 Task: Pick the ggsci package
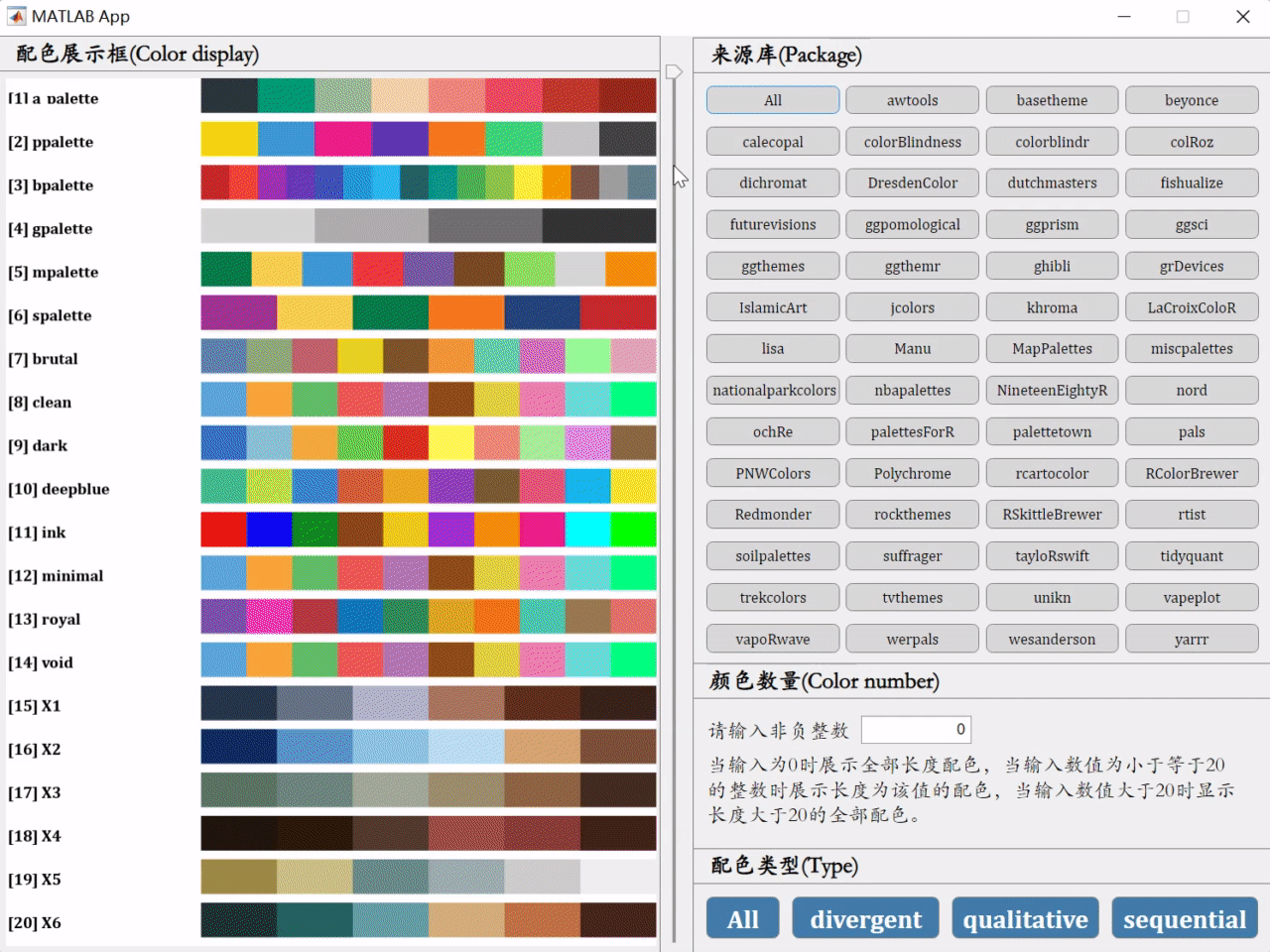coord(1192,224)
